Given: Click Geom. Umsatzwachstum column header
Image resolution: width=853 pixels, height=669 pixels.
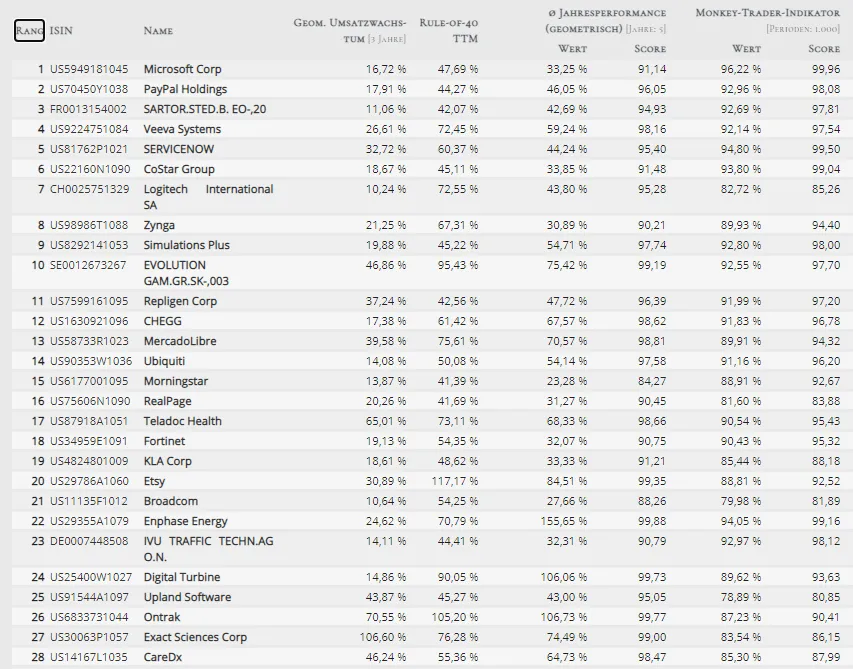Looking at the screenshot, I should point(350,30).
